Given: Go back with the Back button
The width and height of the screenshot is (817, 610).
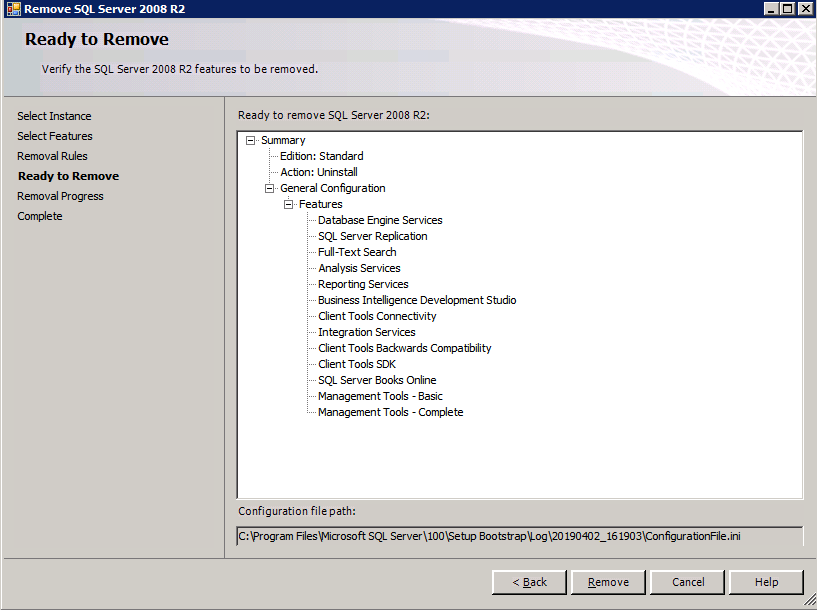Looking at the screenshot, I should [x=529, y=582].
